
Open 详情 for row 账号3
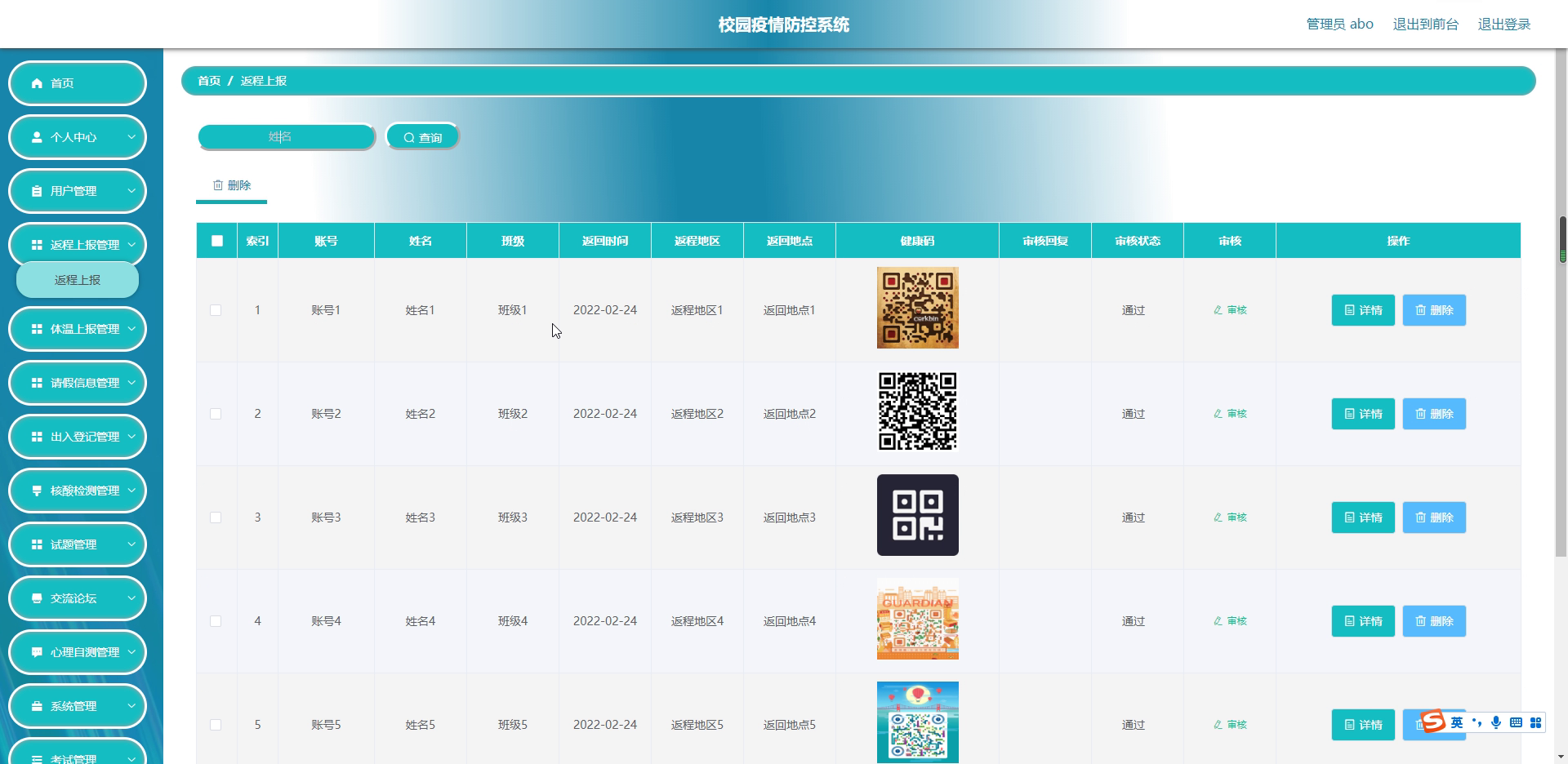click(1363, 517)
